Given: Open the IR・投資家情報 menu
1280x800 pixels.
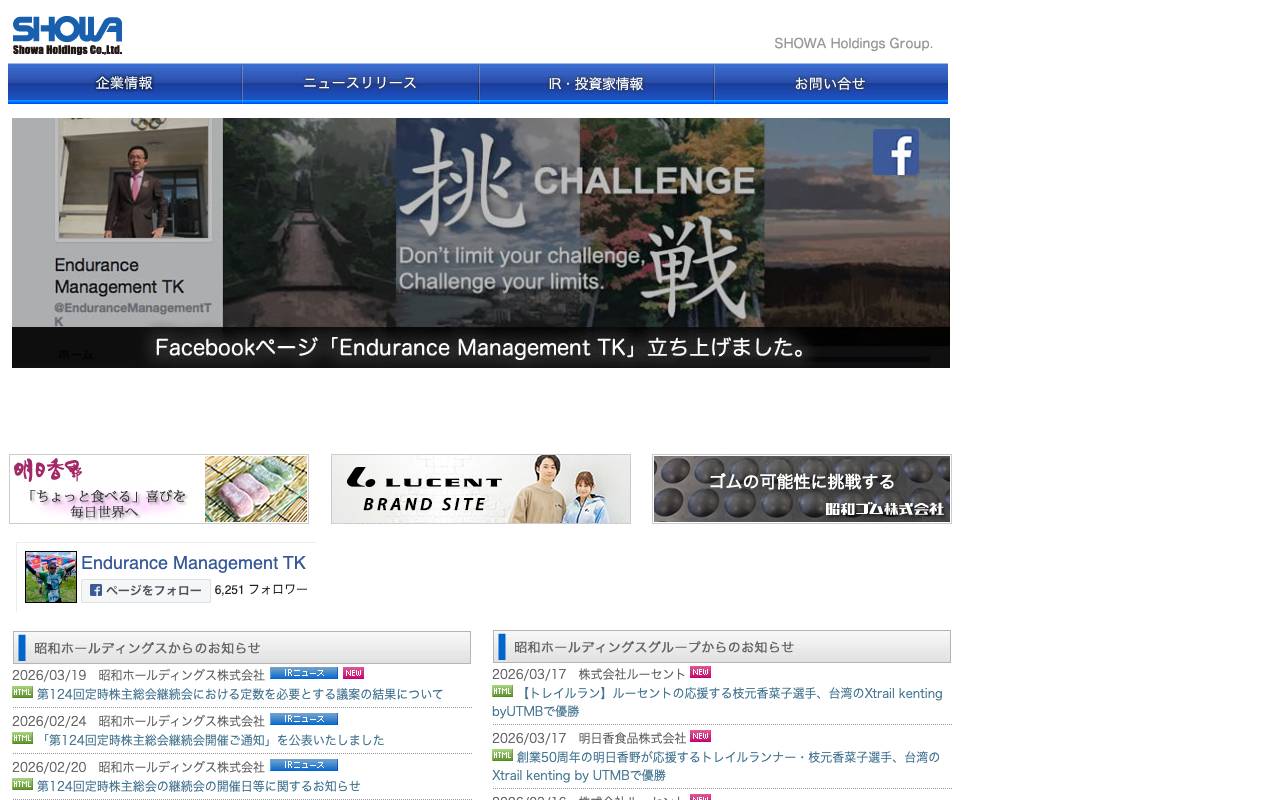Looking at the screenshot, I should click(596, 84).
